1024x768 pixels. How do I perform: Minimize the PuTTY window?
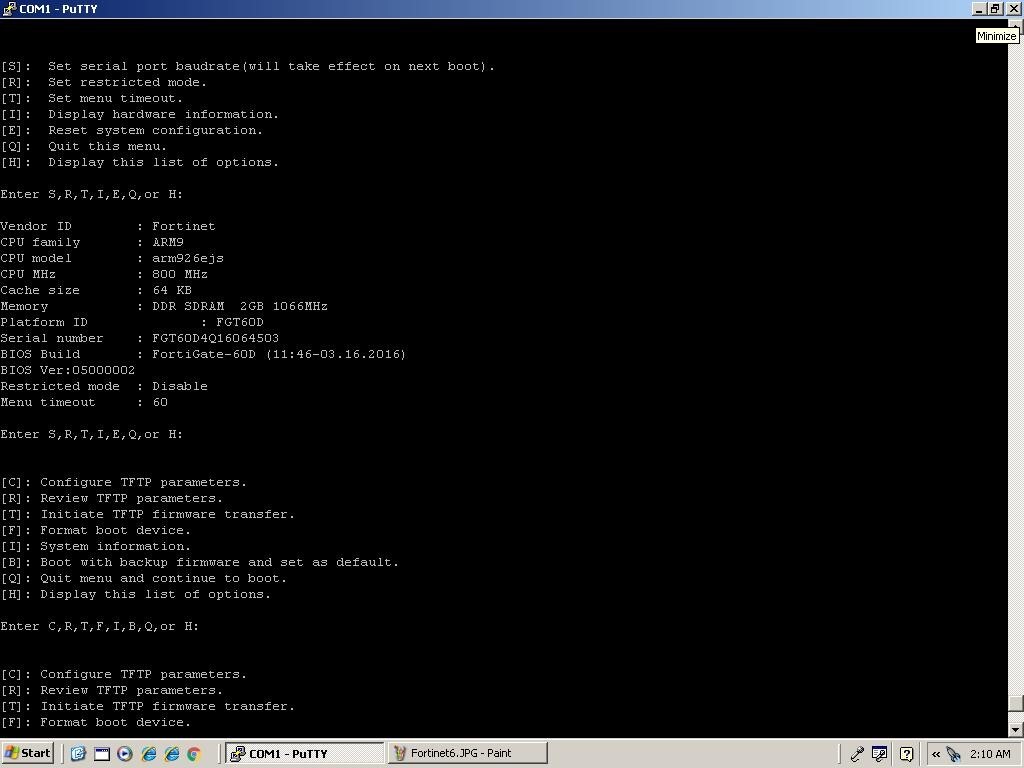[979, 8]
